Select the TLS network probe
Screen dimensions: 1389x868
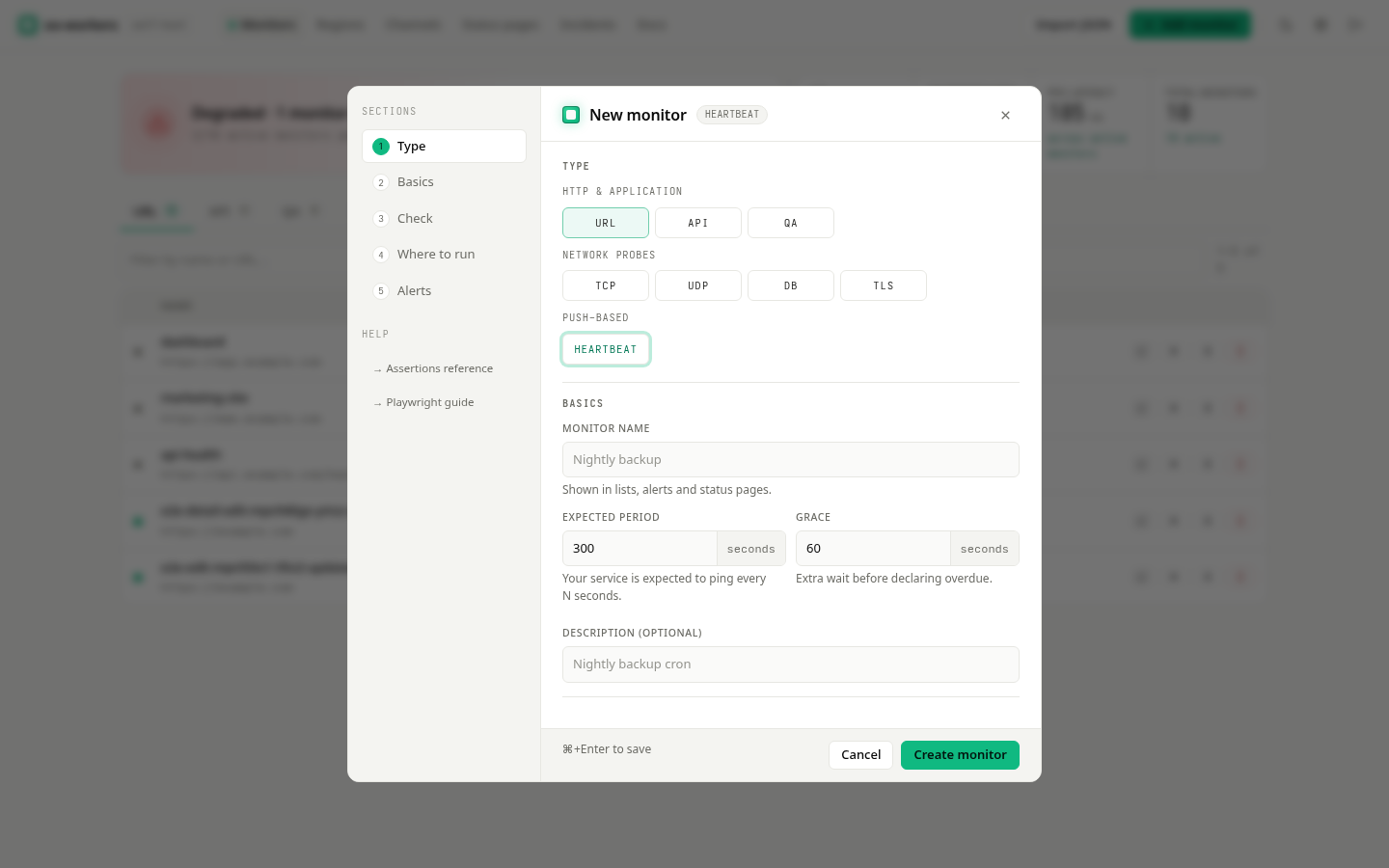click(x=884, y=285)
